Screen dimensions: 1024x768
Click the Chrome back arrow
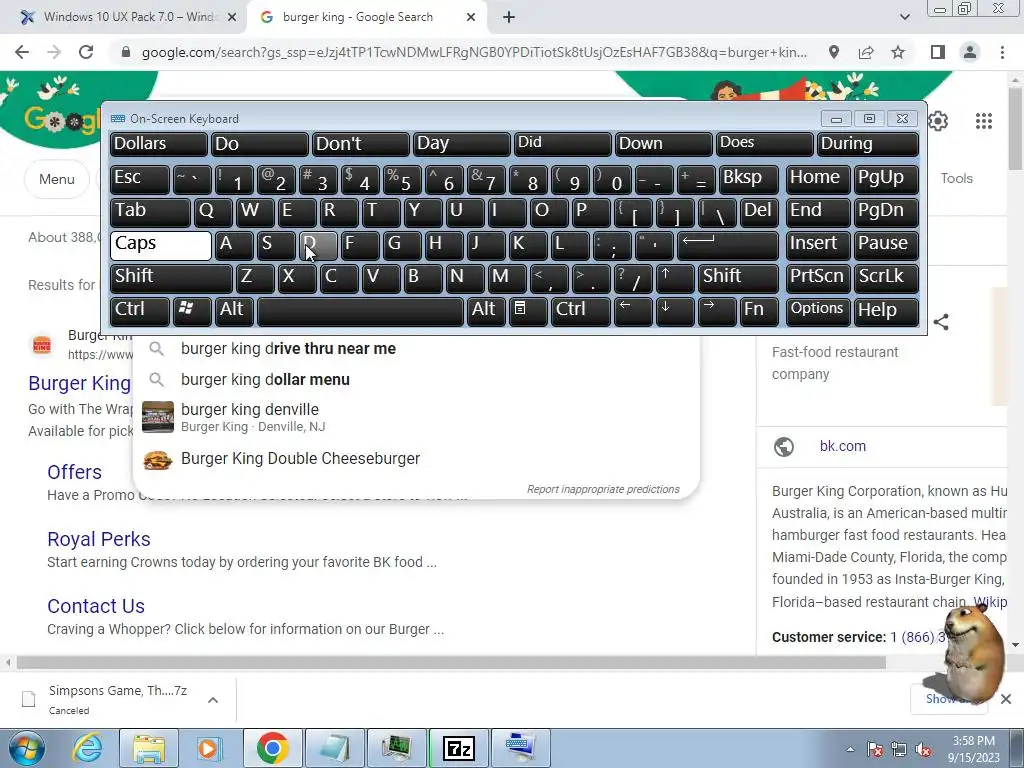tap(22, 52)
